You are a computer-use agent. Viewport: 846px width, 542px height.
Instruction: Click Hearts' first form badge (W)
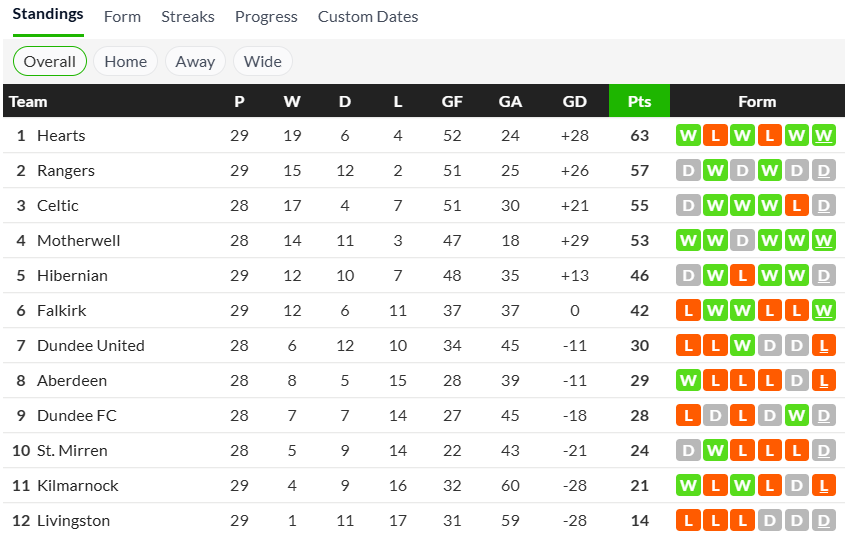tap(688, 136)
